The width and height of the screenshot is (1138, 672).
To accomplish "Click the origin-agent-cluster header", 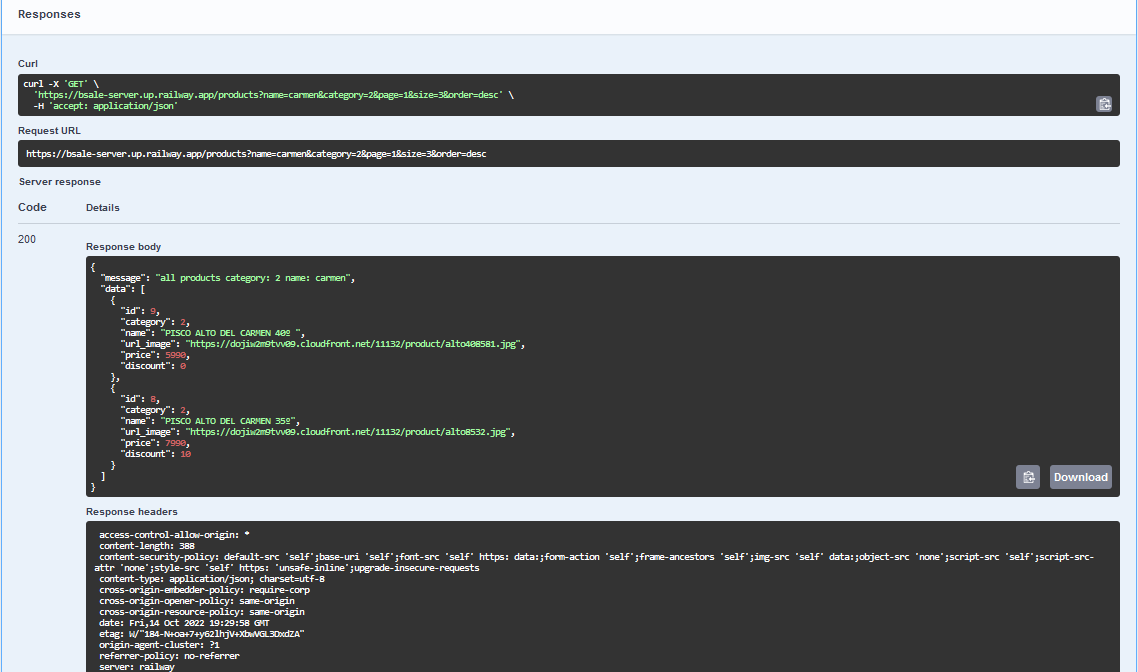I will click(159, 644).
